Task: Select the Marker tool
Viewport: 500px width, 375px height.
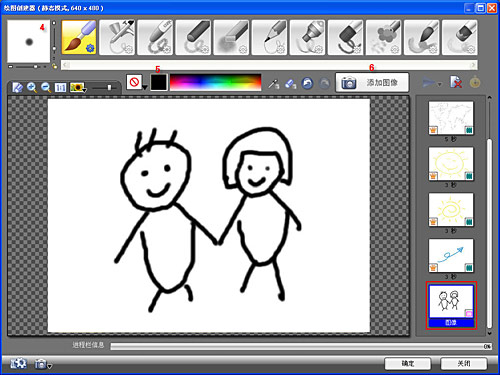Action: tap(307, 37)
